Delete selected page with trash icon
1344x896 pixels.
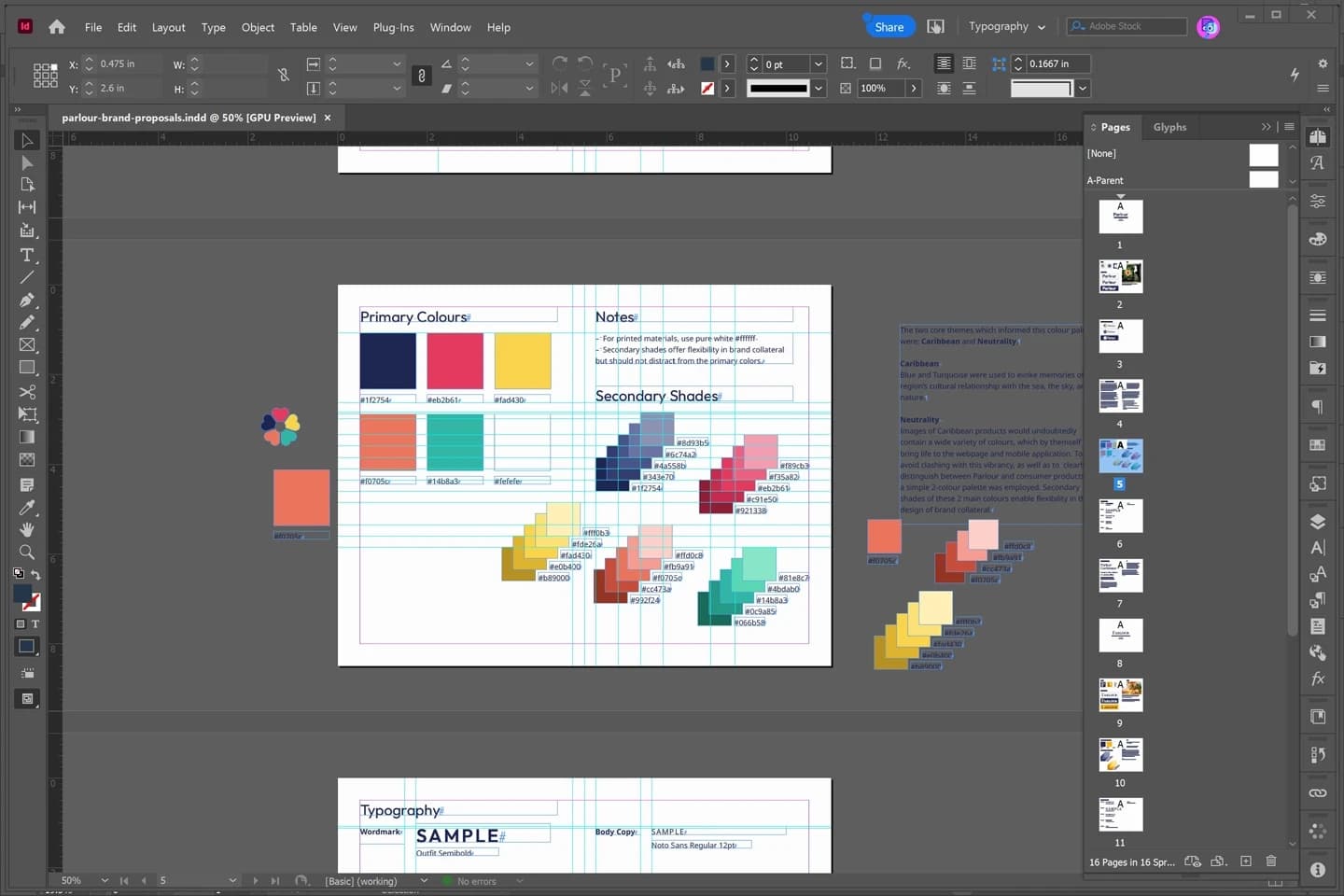pyautogui.click(x=1270, y=861)
